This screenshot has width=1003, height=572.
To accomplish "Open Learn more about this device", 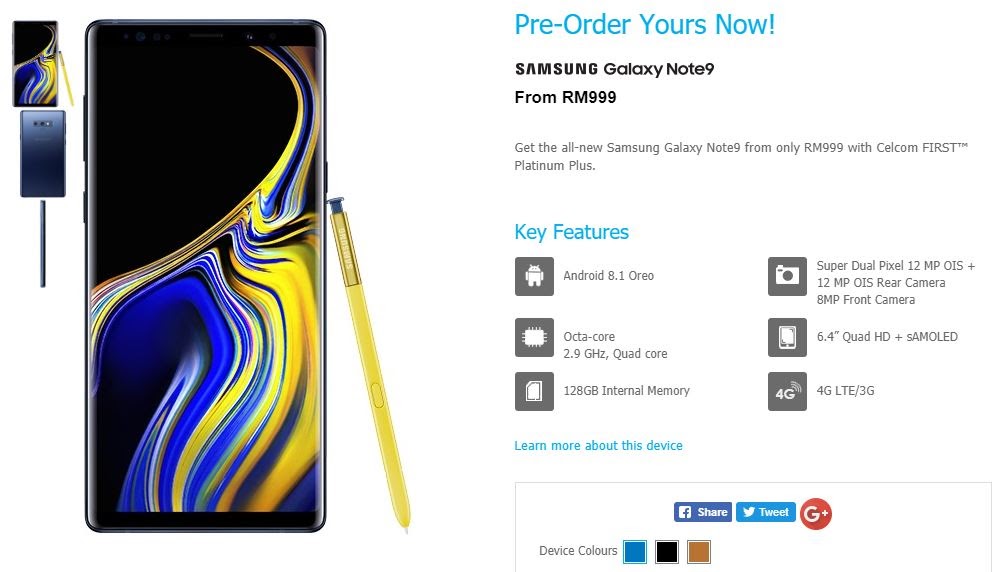I will (598, 445).
